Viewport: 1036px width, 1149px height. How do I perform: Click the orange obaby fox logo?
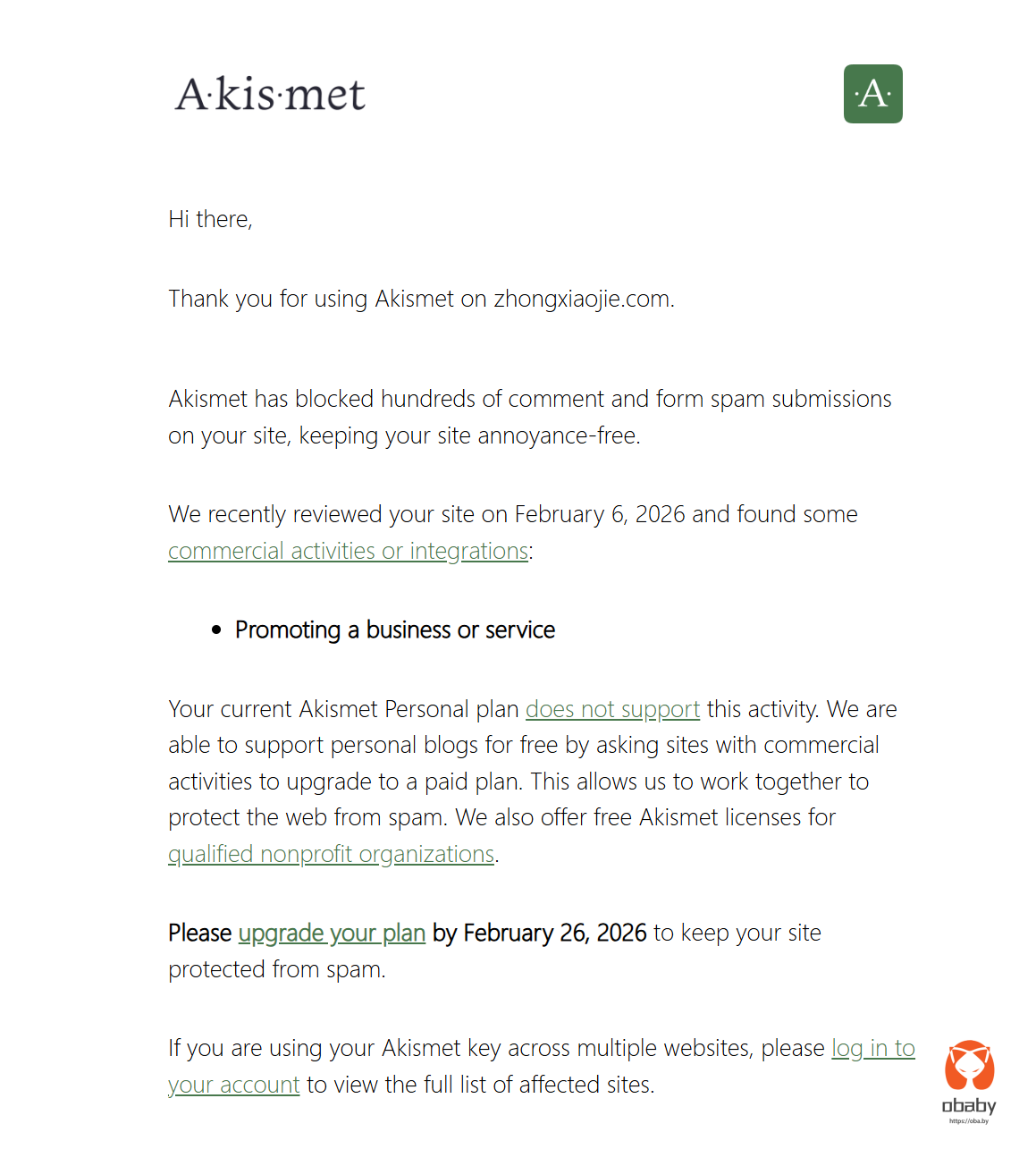(x=969, y=1066)
